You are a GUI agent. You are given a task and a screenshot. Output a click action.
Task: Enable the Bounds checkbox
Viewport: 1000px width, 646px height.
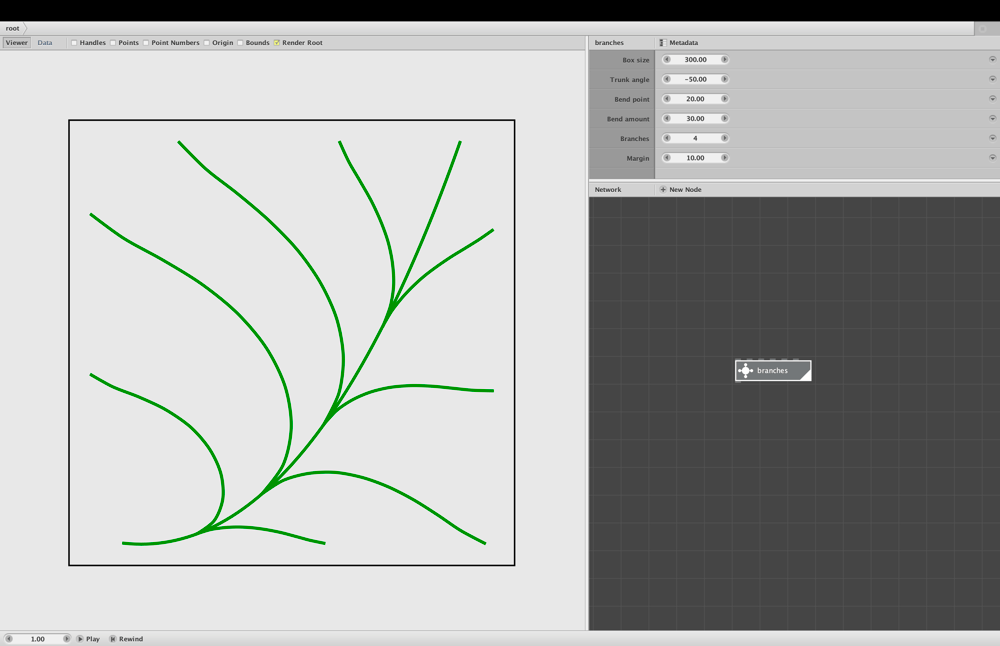pyautogui.click(x=240, y=43)
